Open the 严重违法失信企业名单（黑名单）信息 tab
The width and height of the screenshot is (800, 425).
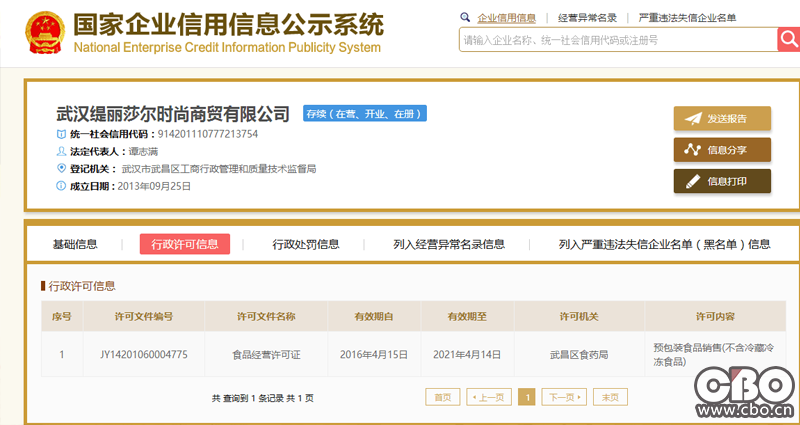[664, 244]
